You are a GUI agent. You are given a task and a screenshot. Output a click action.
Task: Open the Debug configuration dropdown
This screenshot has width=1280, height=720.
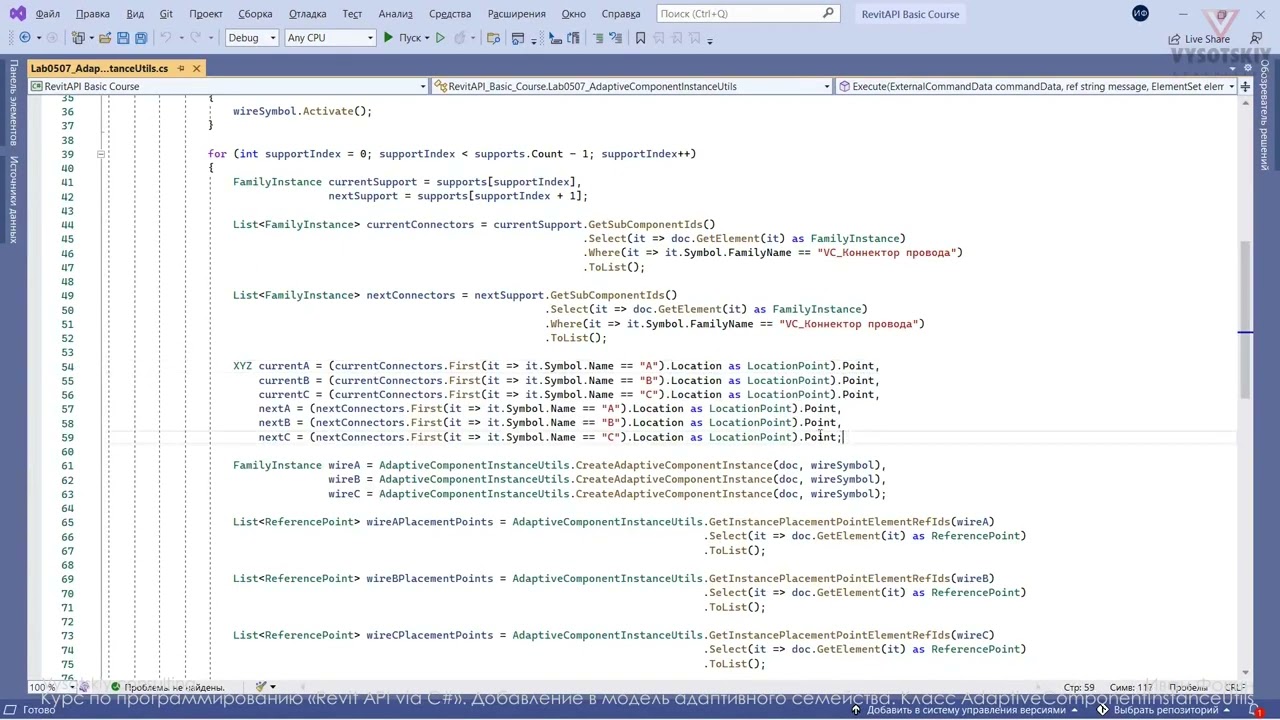coord(251,38)
